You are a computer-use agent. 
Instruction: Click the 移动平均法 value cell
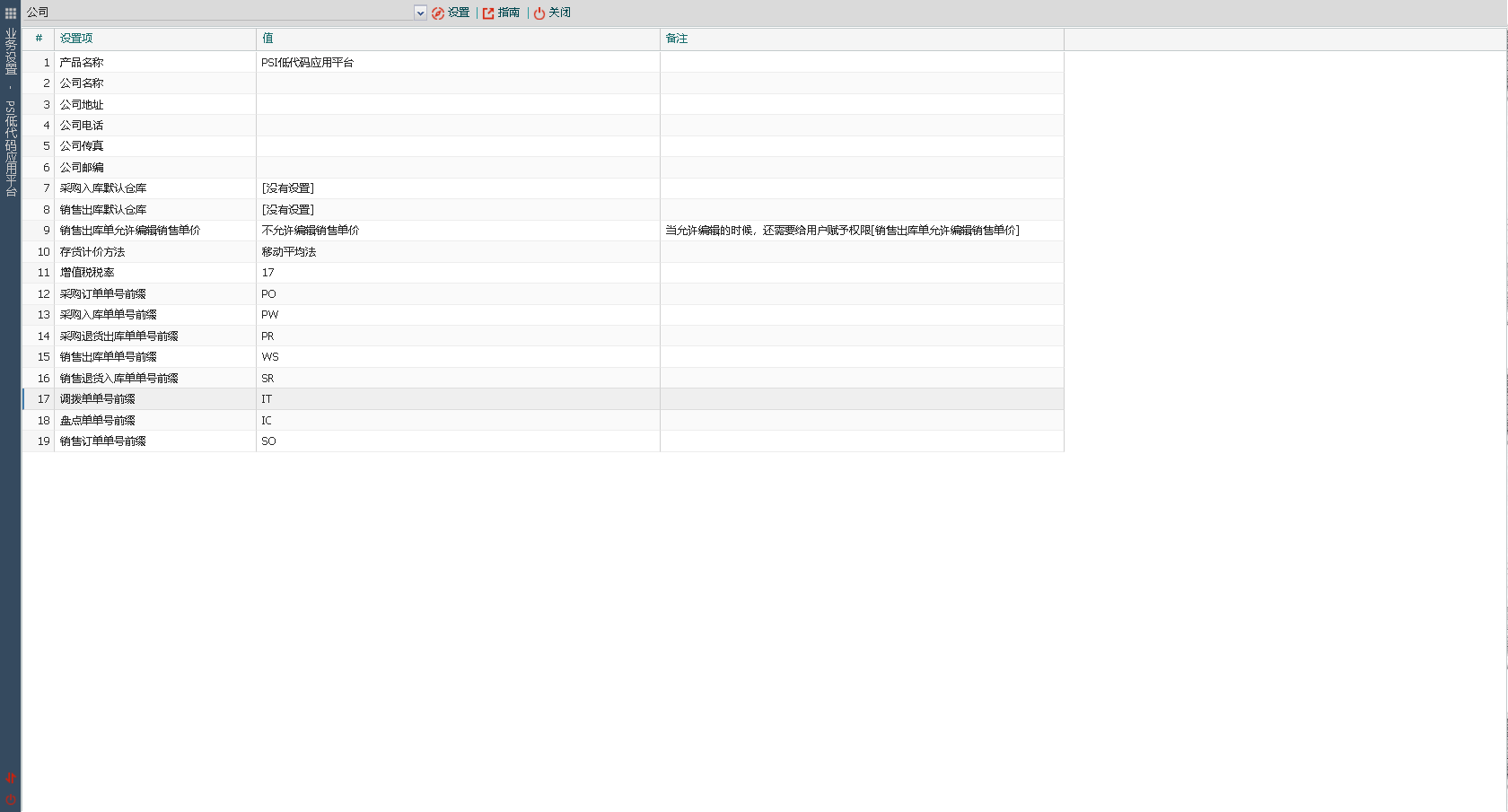[x=289, y=252]
